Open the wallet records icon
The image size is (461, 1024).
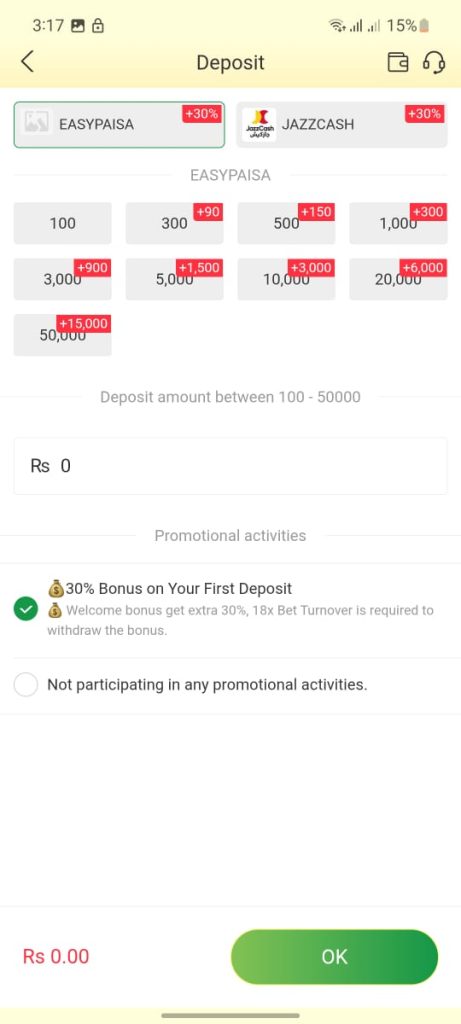point(398,62)
